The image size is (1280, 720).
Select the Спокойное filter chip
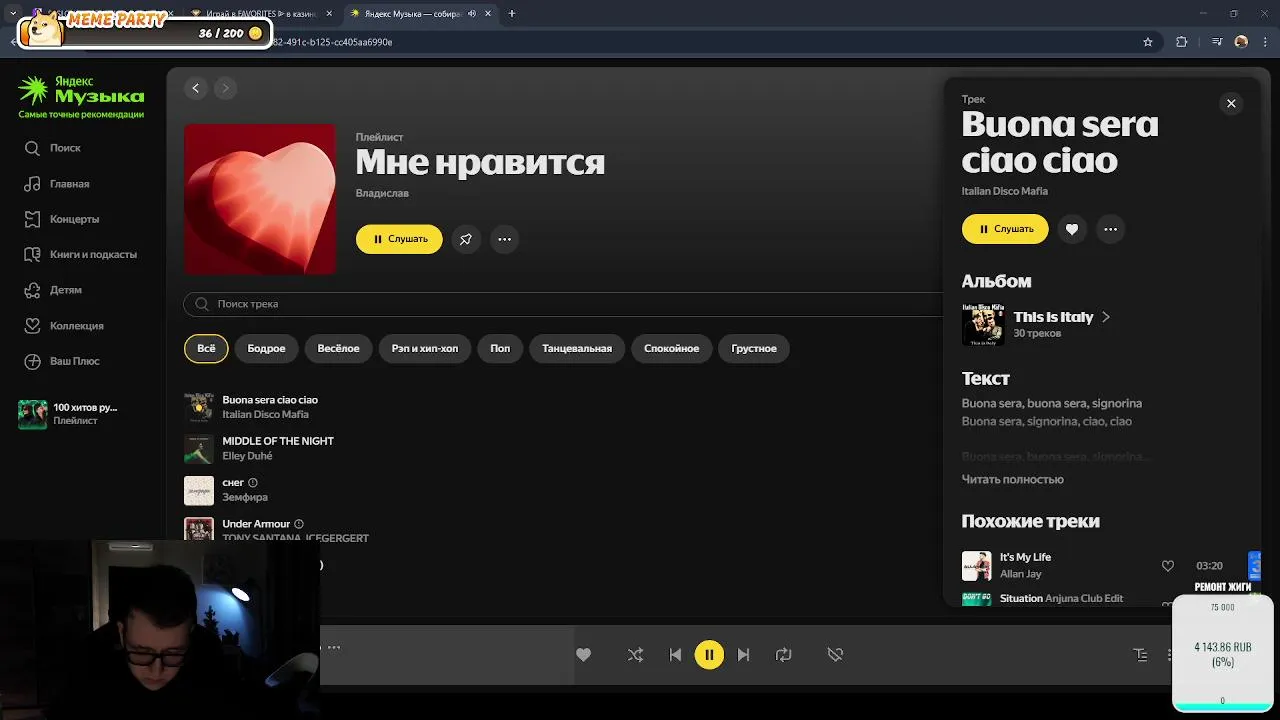pos(672,348)
